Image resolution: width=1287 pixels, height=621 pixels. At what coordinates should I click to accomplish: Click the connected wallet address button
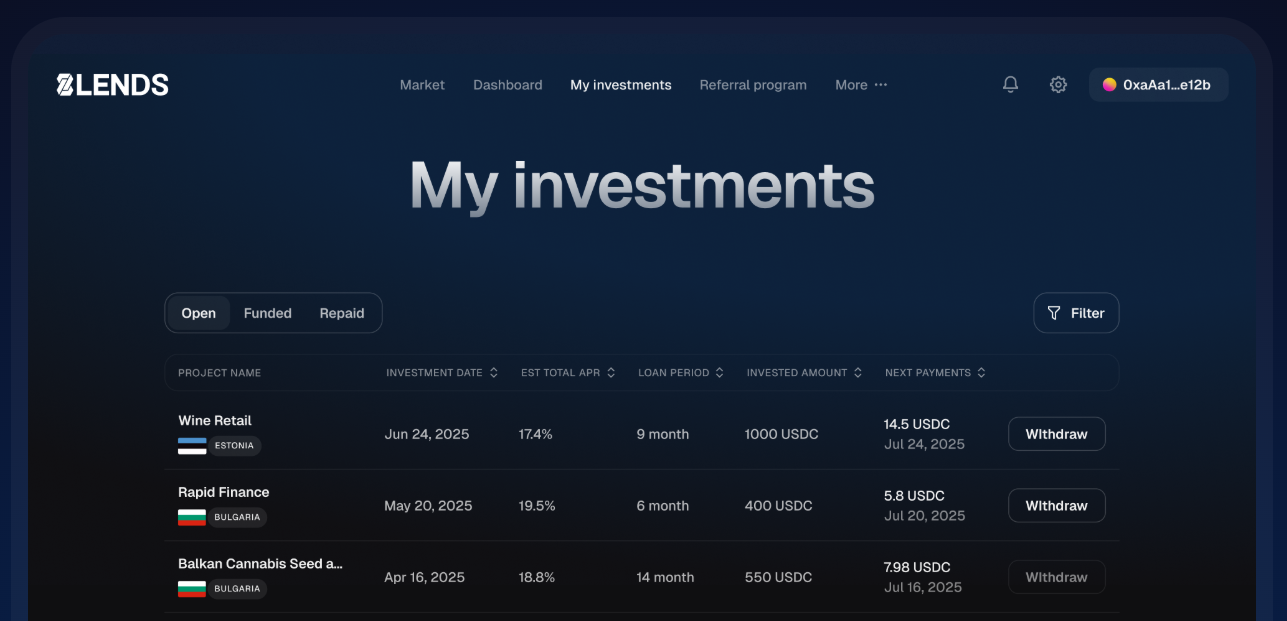[x=1158, y=84]
